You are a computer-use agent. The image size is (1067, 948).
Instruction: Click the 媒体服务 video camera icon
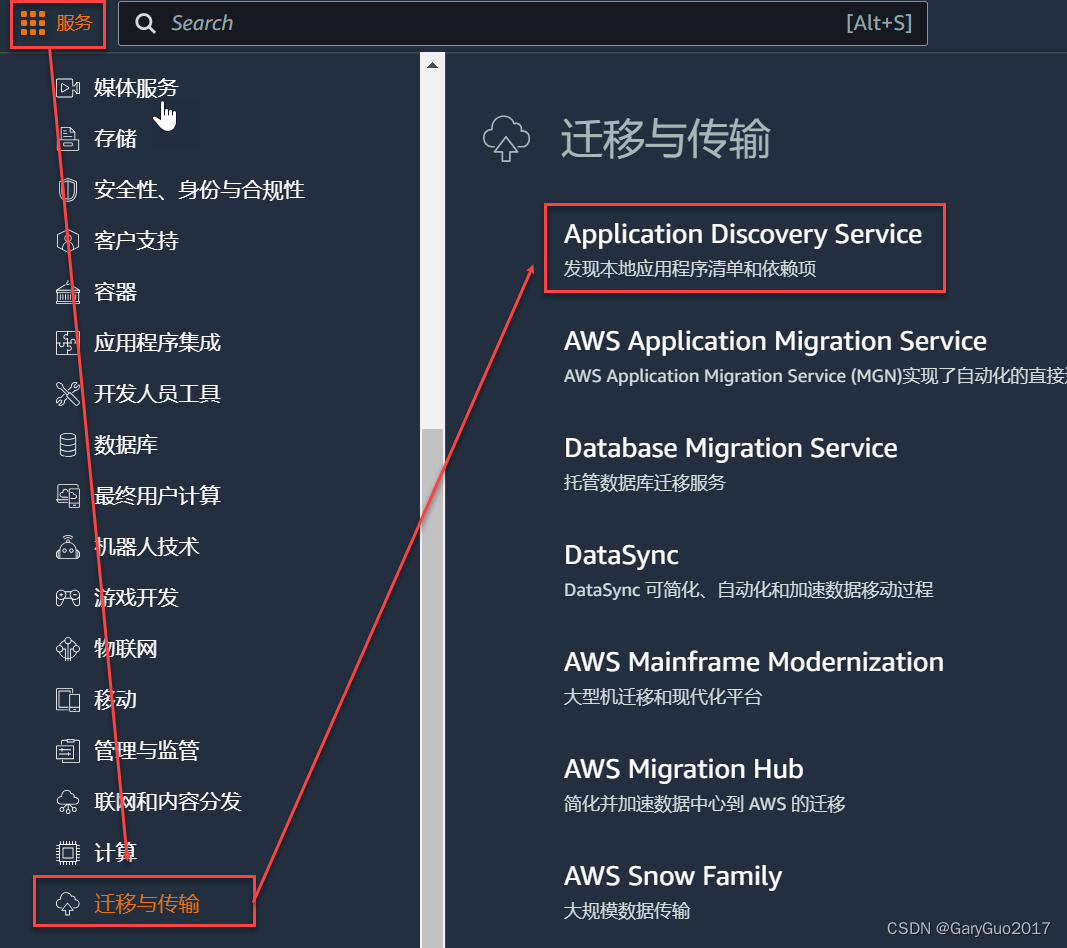tap(67, 88)
